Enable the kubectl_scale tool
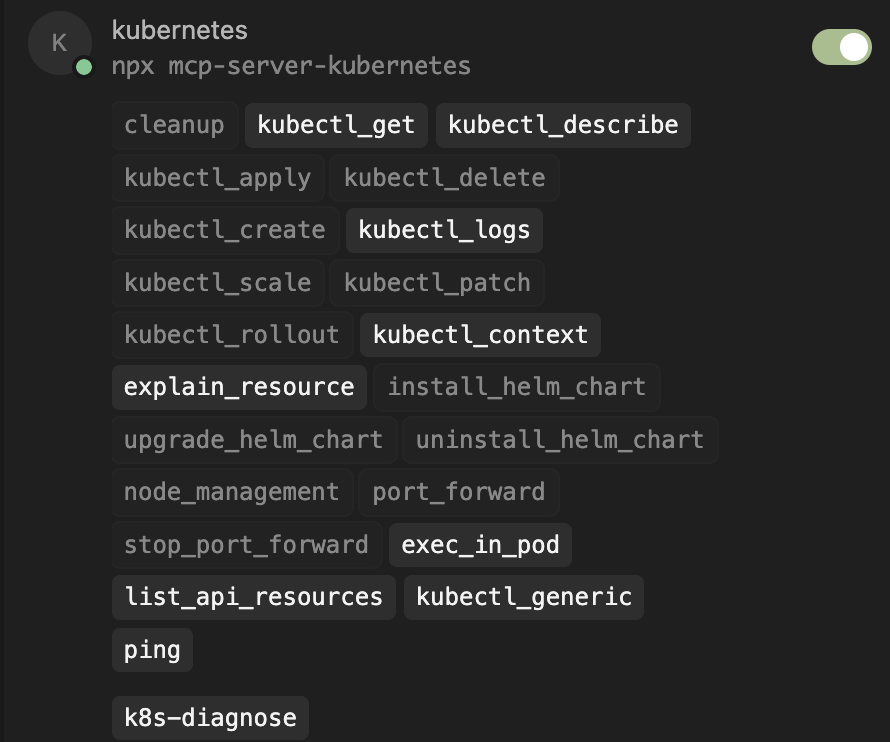 point(217,283)
